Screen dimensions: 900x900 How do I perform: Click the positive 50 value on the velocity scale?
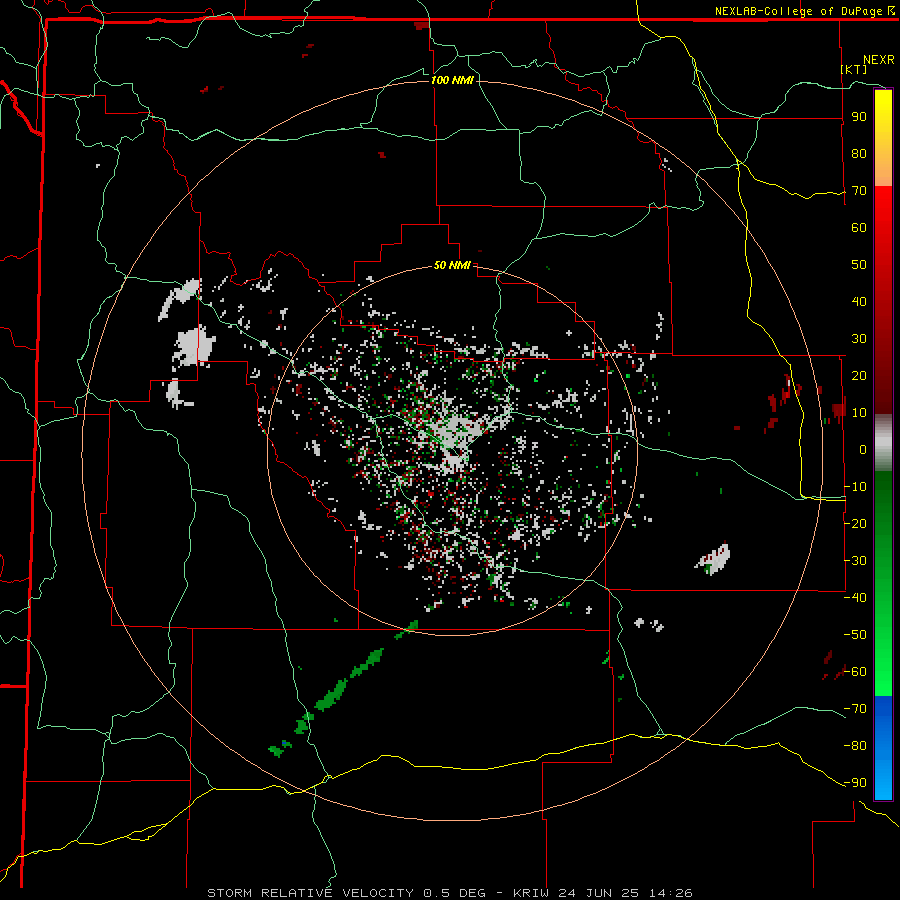859,265
